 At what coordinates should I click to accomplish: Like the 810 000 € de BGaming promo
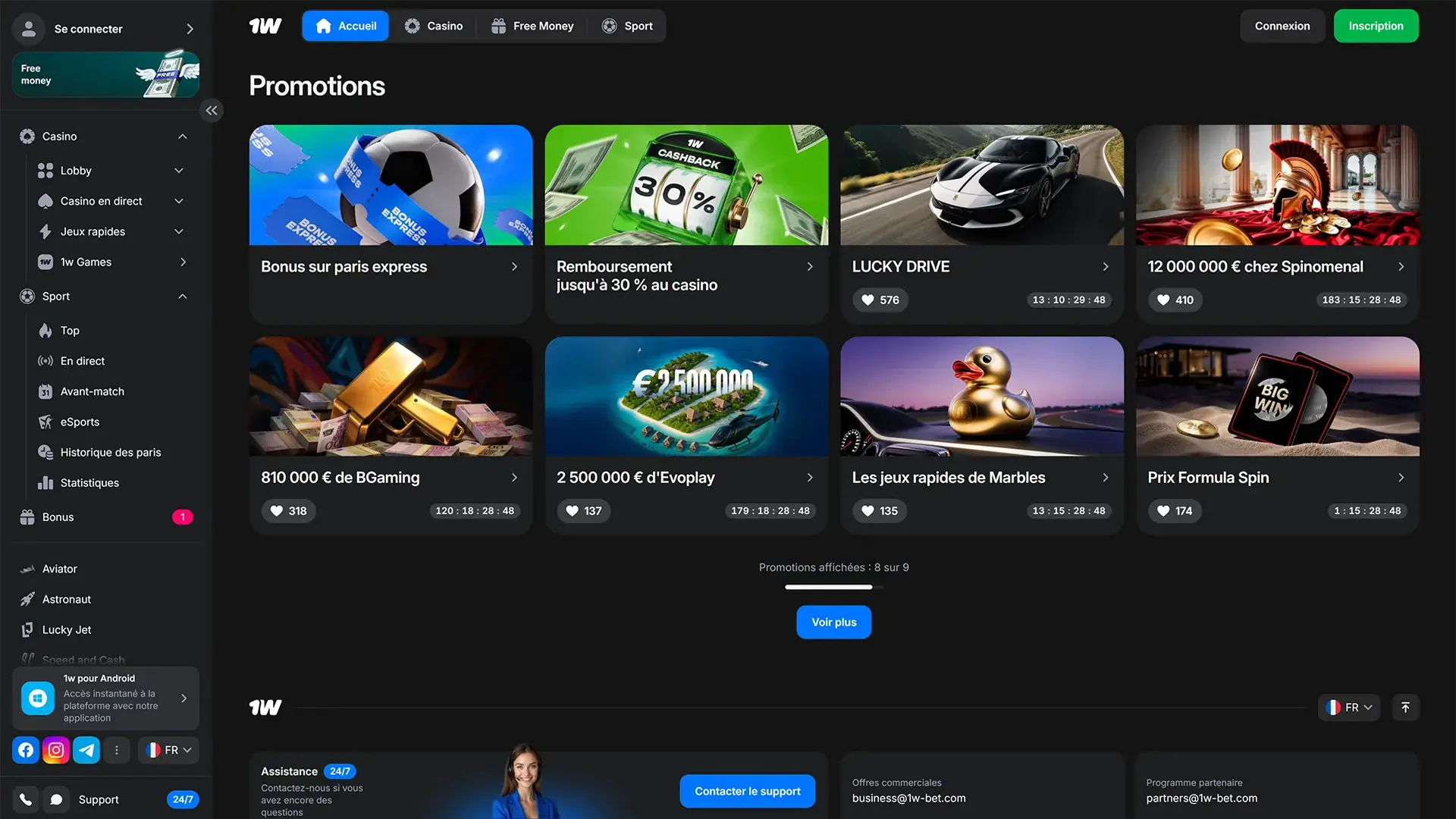click(287, 511)
